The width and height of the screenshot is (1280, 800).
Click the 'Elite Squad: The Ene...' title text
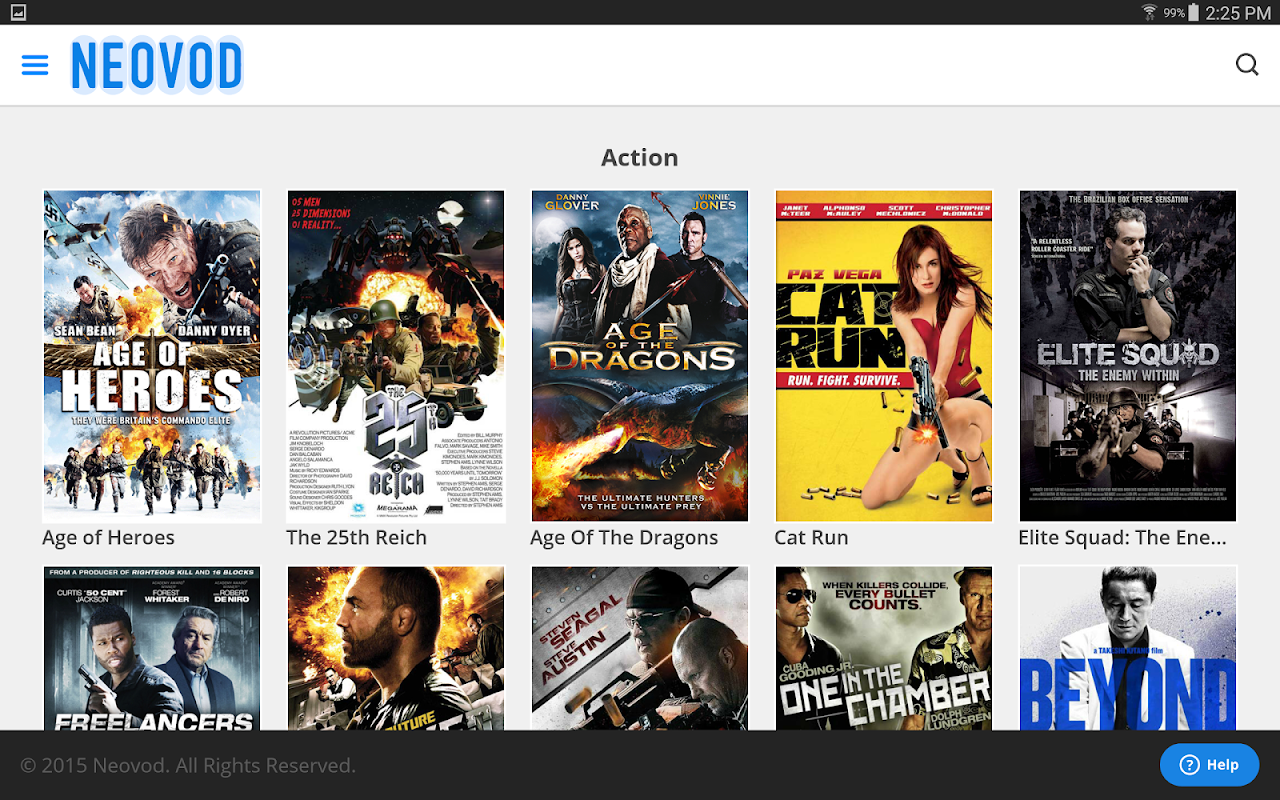(x=1122, y=538)
